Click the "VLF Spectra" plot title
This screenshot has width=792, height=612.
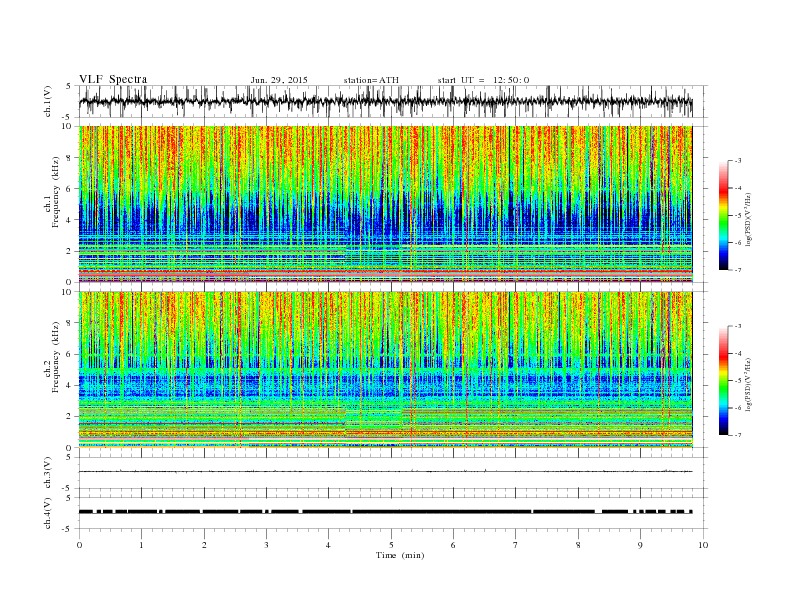tap(113, 79)
